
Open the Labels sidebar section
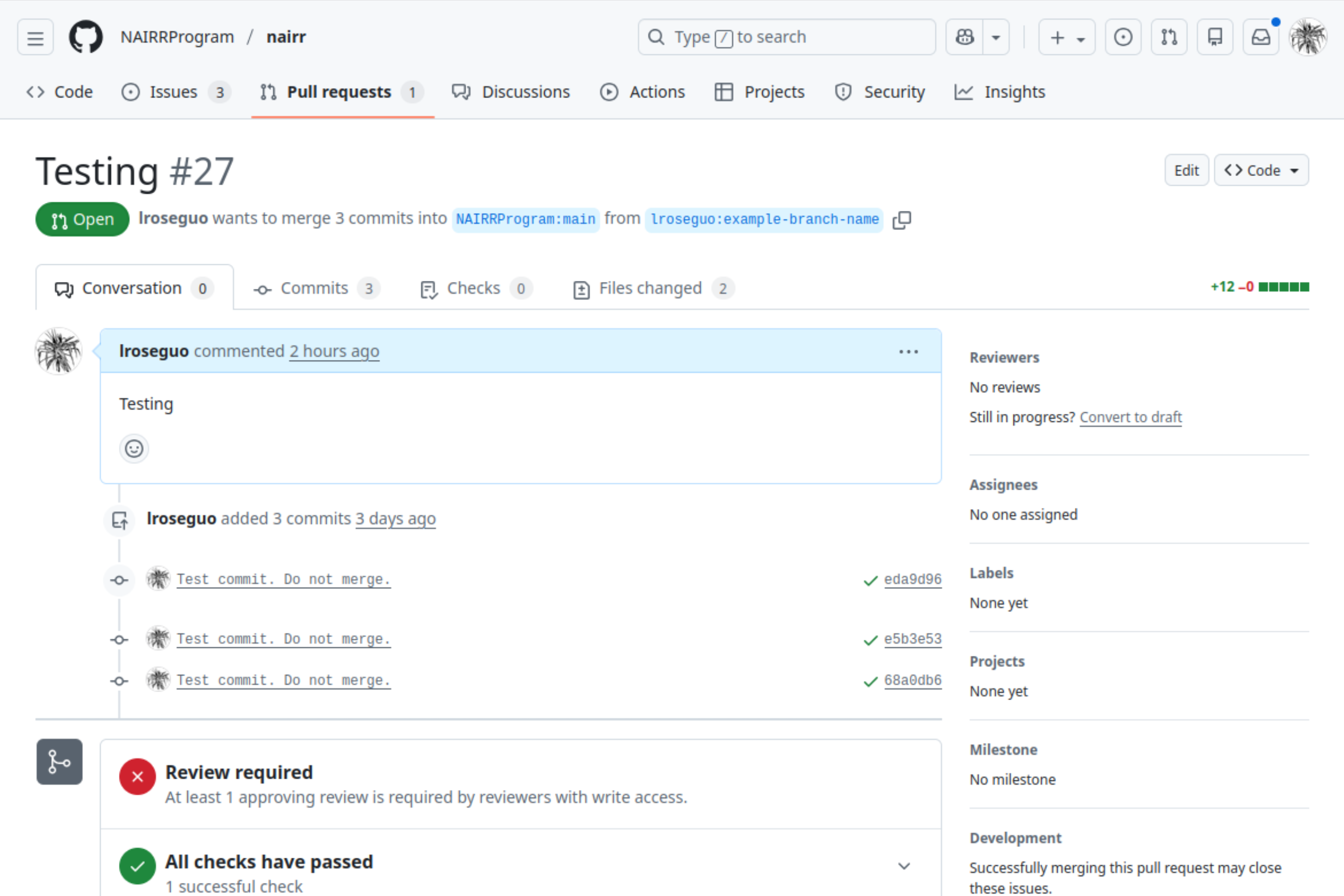click(x=991, y=573)
